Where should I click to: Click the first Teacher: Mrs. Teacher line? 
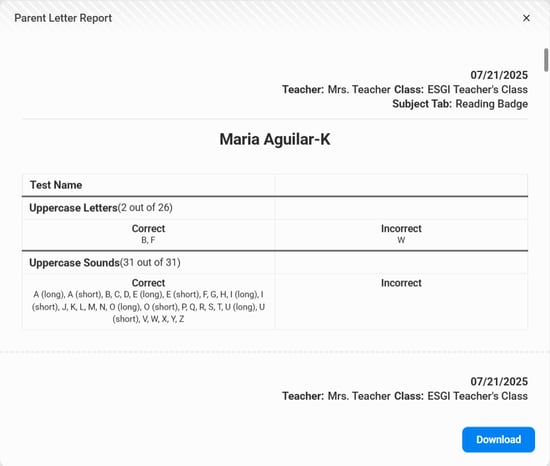(x=405, y=89)
